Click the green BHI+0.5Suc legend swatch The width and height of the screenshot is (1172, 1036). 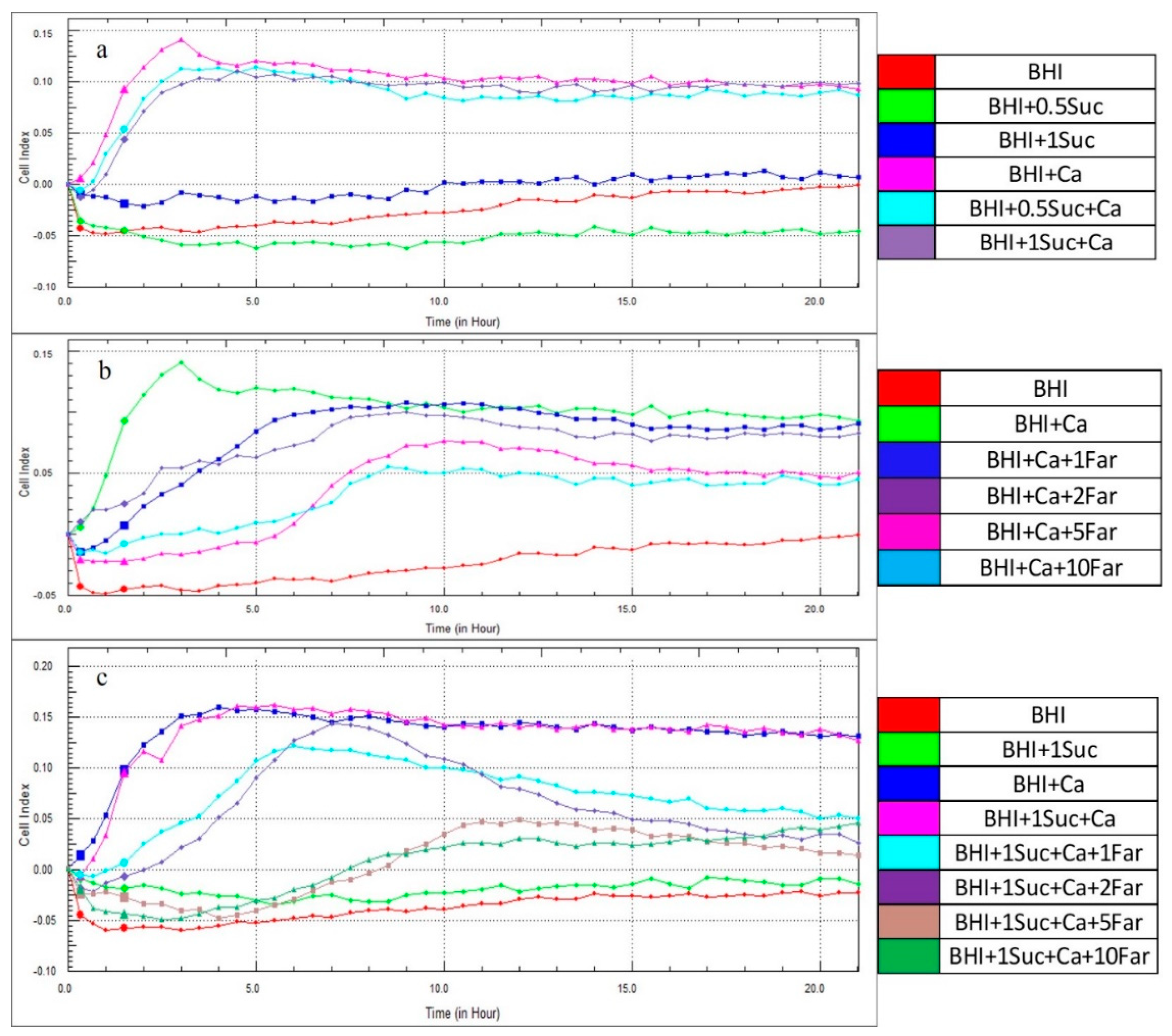tap(906, 106)
